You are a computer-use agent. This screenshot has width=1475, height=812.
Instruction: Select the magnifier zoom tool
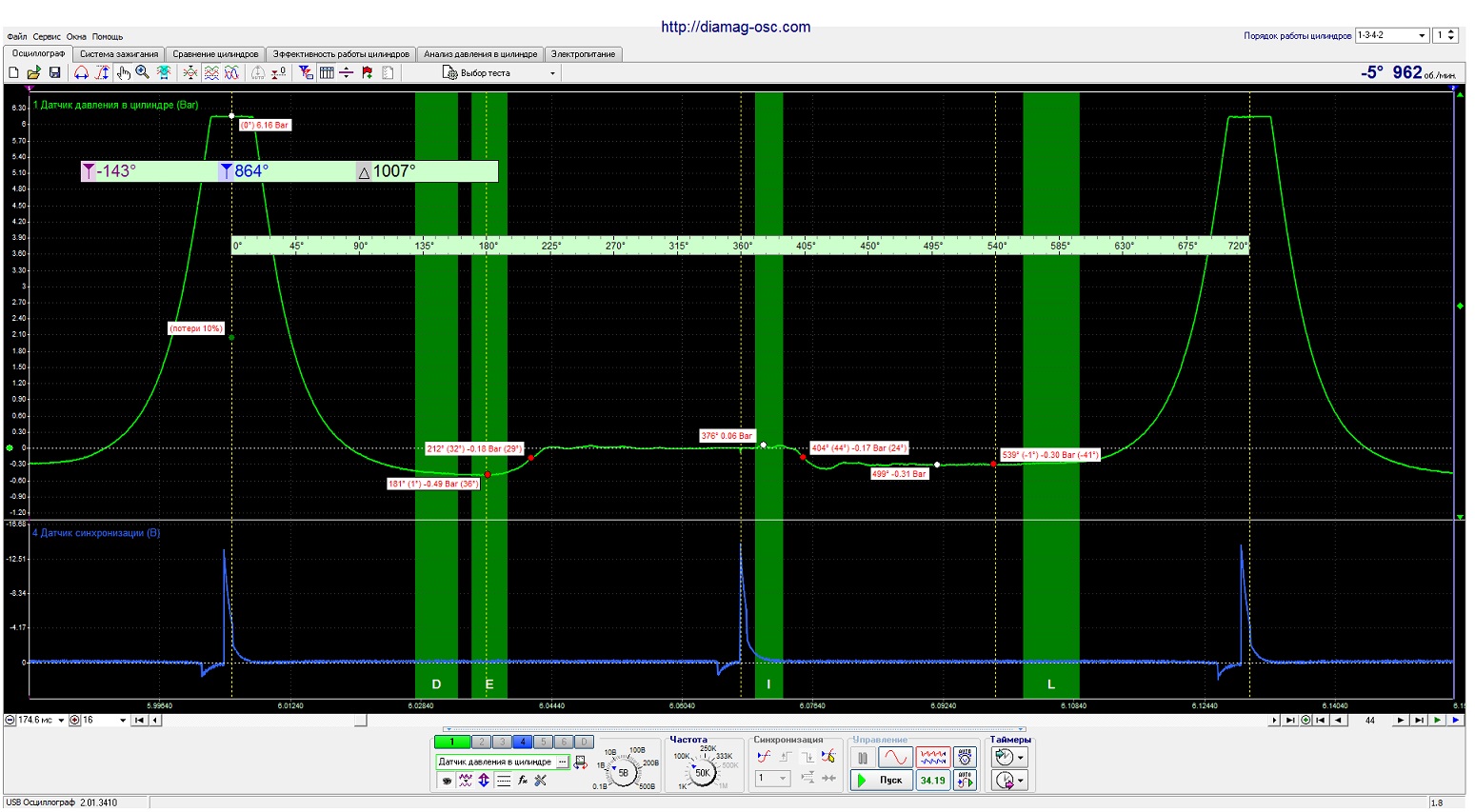142,72
